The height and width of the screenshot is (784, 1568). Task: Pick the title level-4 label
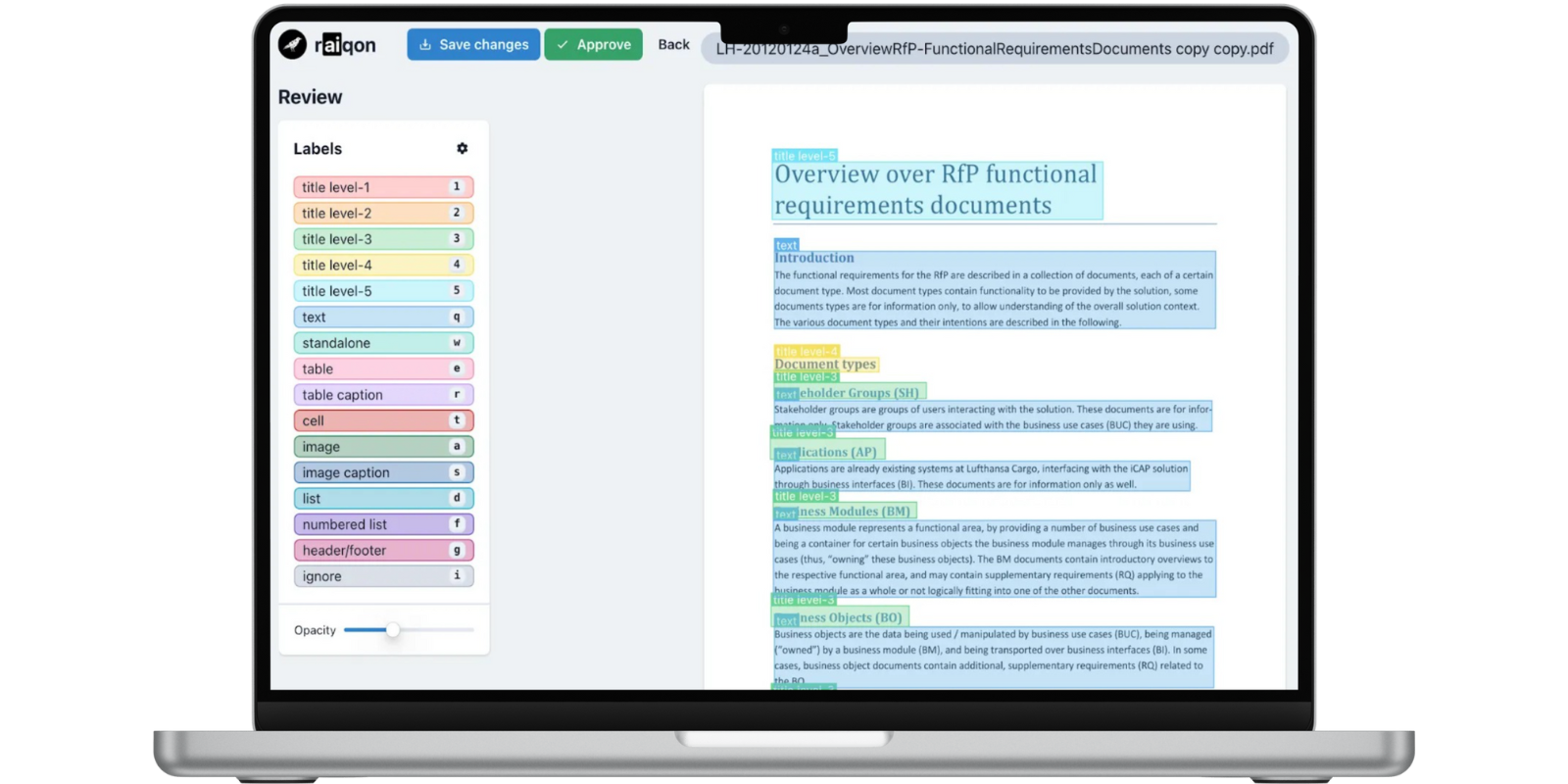(x=383, y=265)
